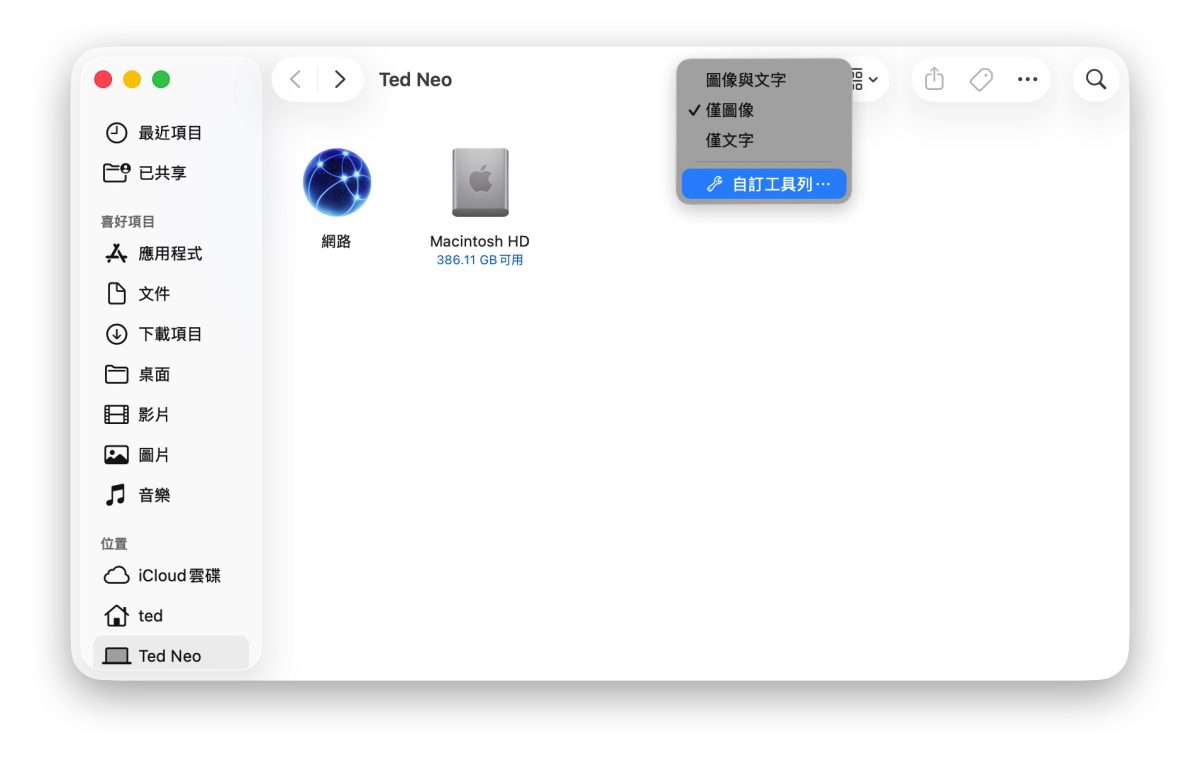1200x775 pixels.
Task: Open 應用程式 in the sidebar
Action: pos(171,254)
